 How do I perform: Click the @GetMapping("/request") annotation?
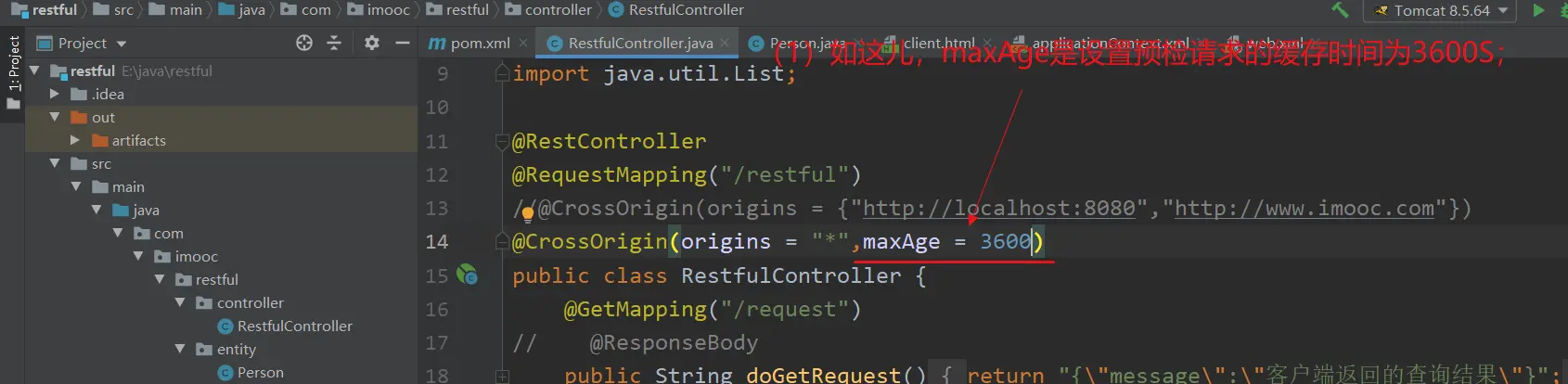(x=713, y=310)
